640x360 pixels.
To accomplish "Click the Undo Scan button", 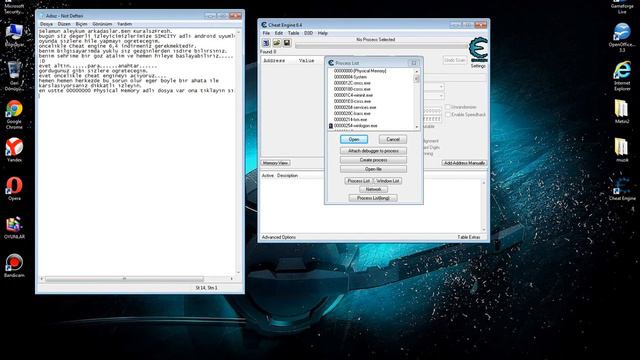I will (455, 60).
